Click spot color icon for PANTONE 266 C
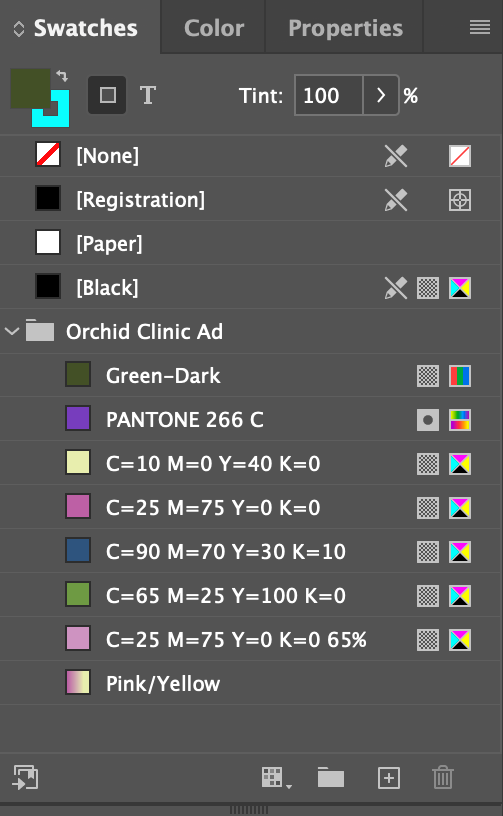Screen dimensions: 503x816 point(428,420)
